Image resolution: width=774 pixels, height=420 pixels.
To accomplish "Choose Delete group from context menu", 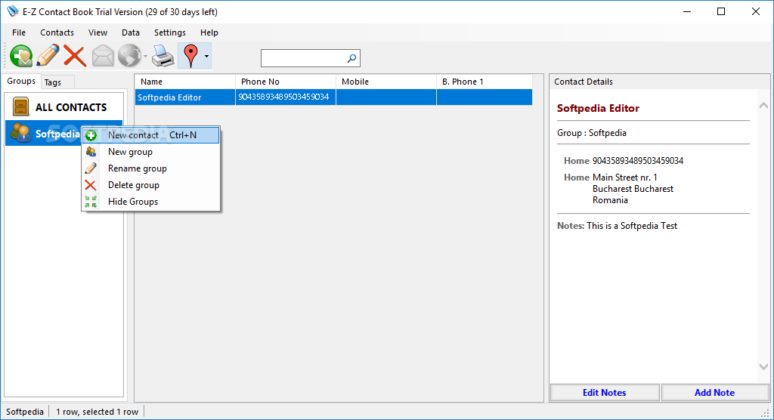I will tap(133, 185).
